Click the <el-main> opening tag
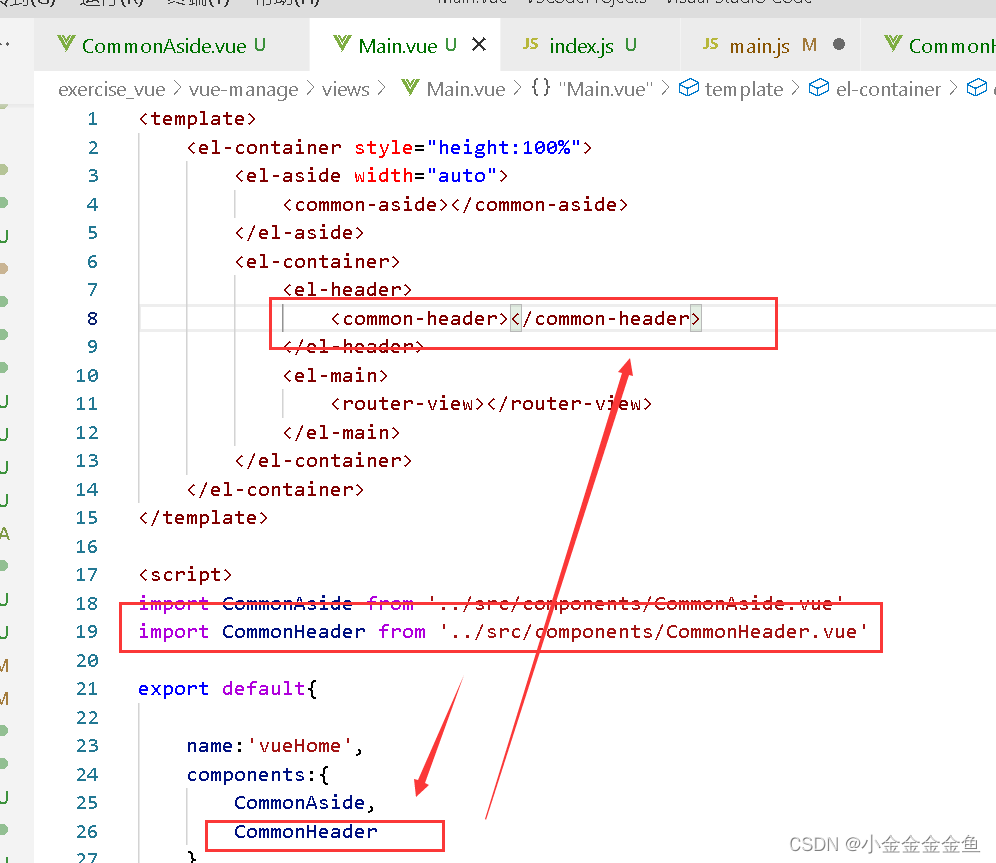Viewport: 996px width, 863px height. (x=335, y=375)
